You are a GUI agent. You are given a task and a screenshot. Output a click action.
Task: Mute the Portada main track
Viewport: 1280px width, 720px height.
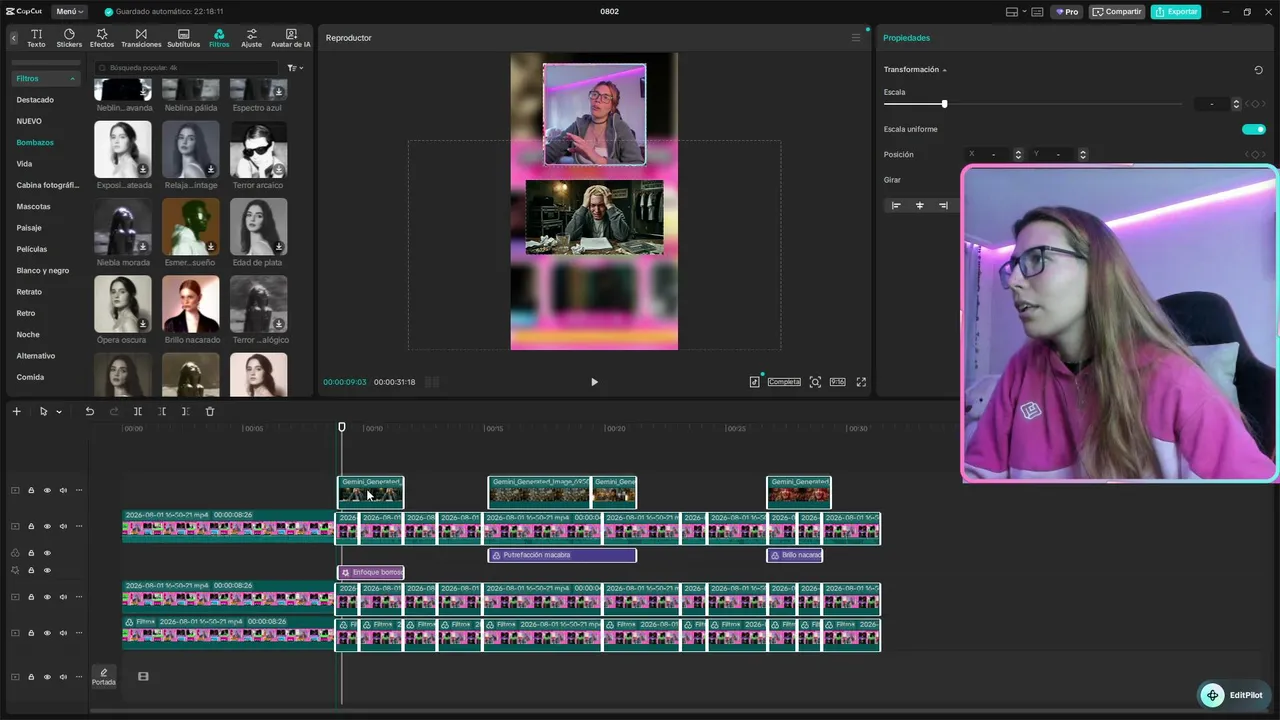click(63, 677)
